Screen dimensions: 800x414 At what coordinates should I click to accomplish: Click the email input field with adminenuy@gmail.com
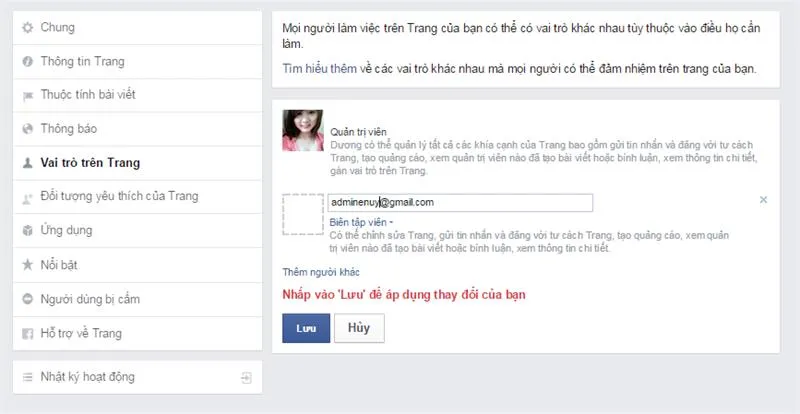point(459,203)
